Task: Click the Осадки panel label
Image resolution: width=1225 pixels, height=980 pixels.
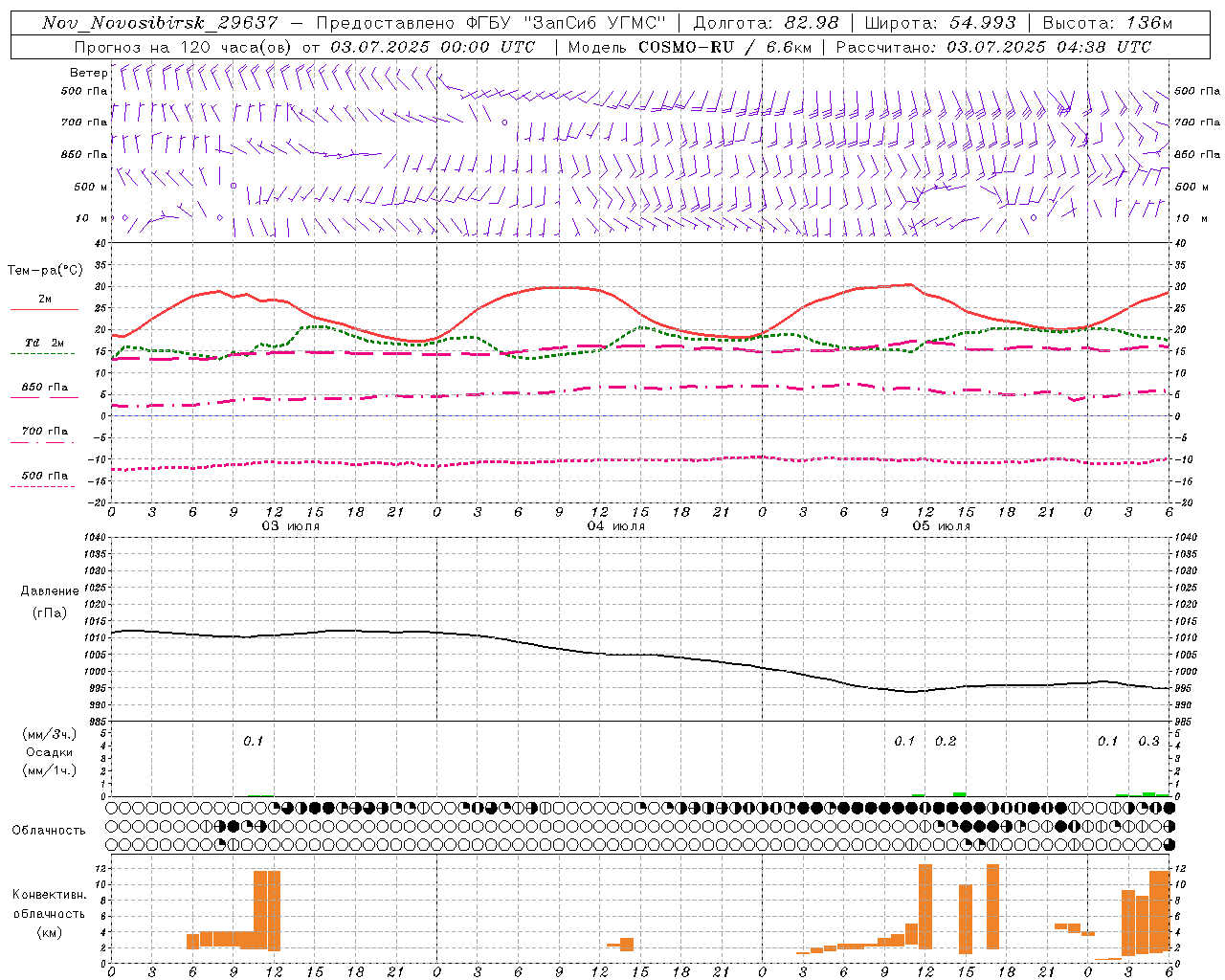Action: (50, 752)
